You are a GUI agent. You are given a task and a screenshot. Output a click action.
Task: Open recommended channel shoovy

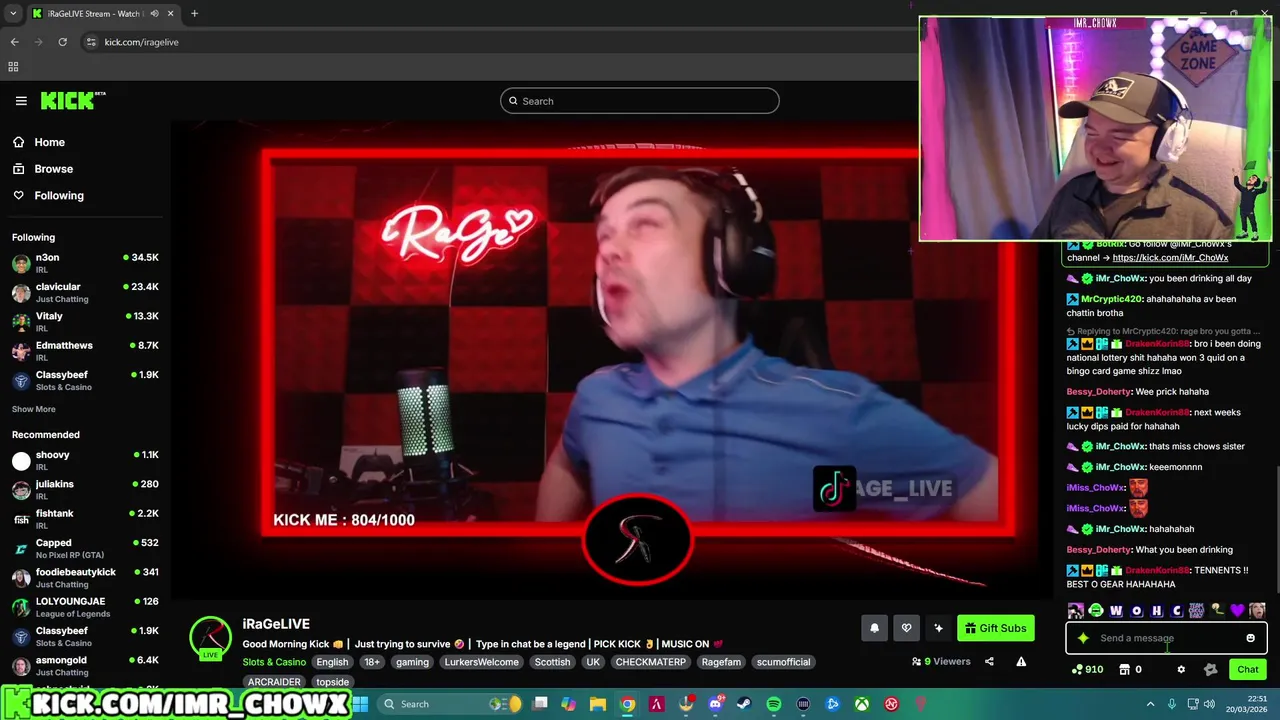tap(85, 460)
